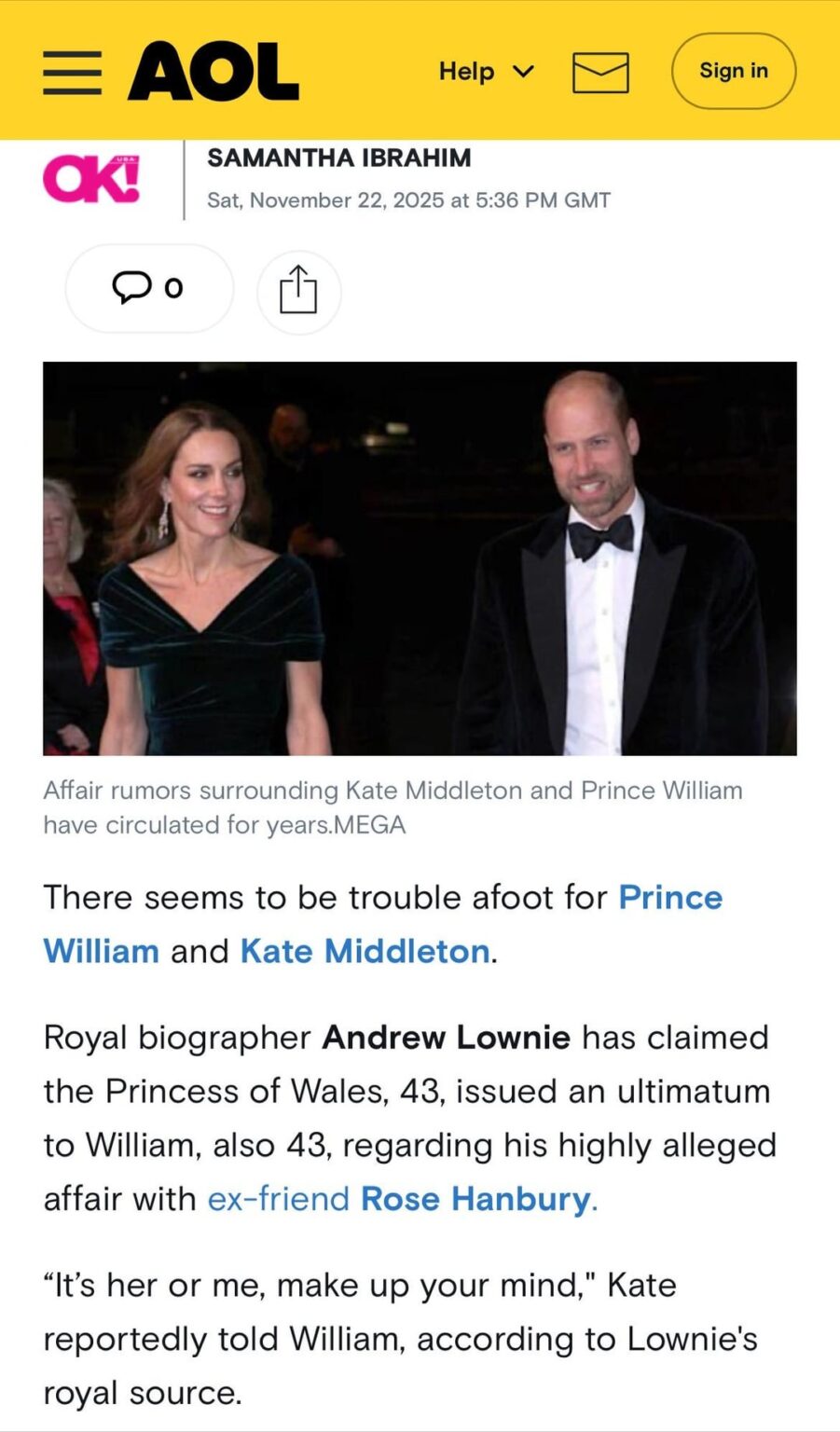Click the share icon
Screen dimensions: 840x1432
tap(298, 291)
